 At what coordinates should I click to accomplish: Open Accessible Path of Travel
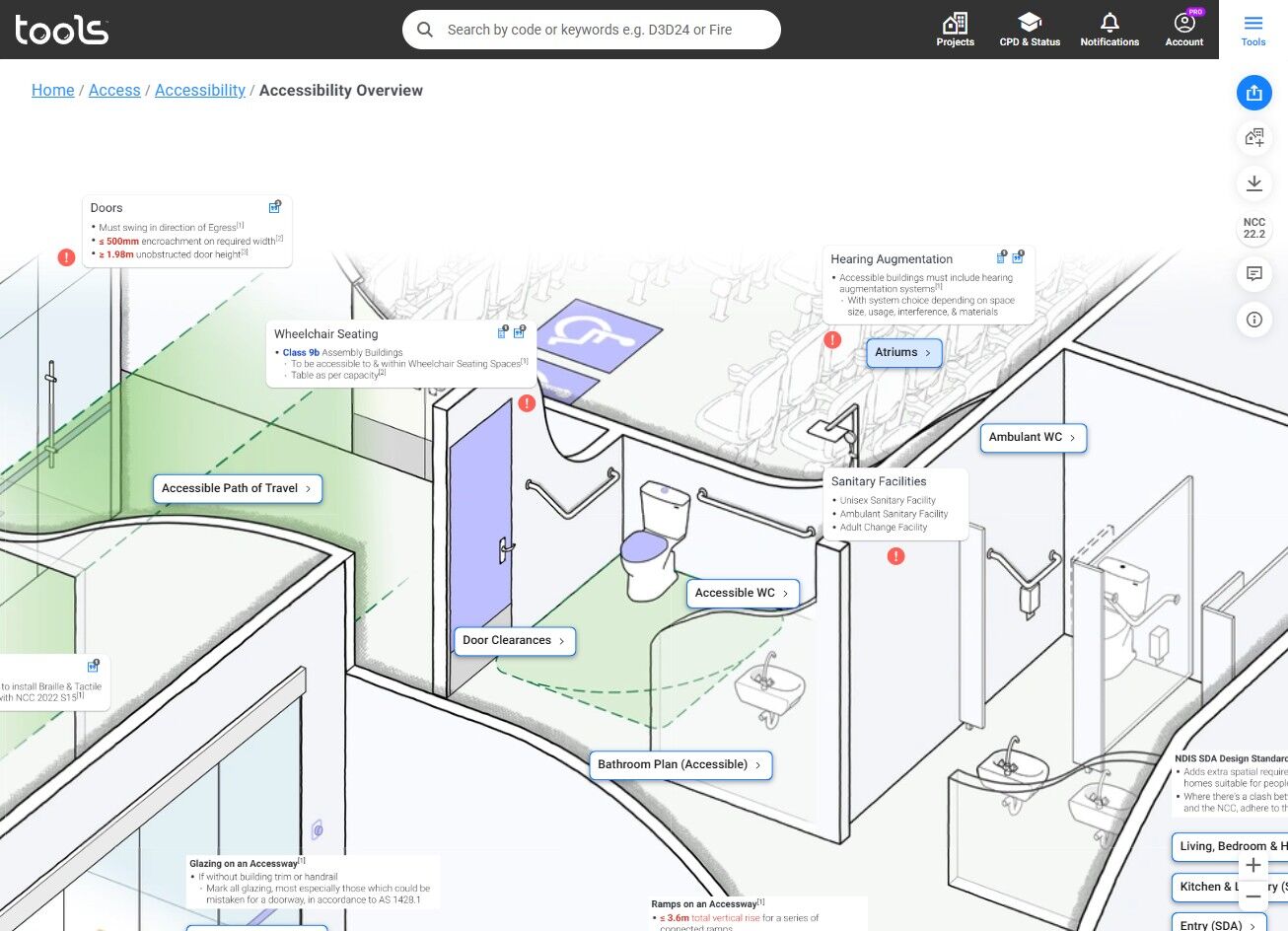tap(238, 489)
